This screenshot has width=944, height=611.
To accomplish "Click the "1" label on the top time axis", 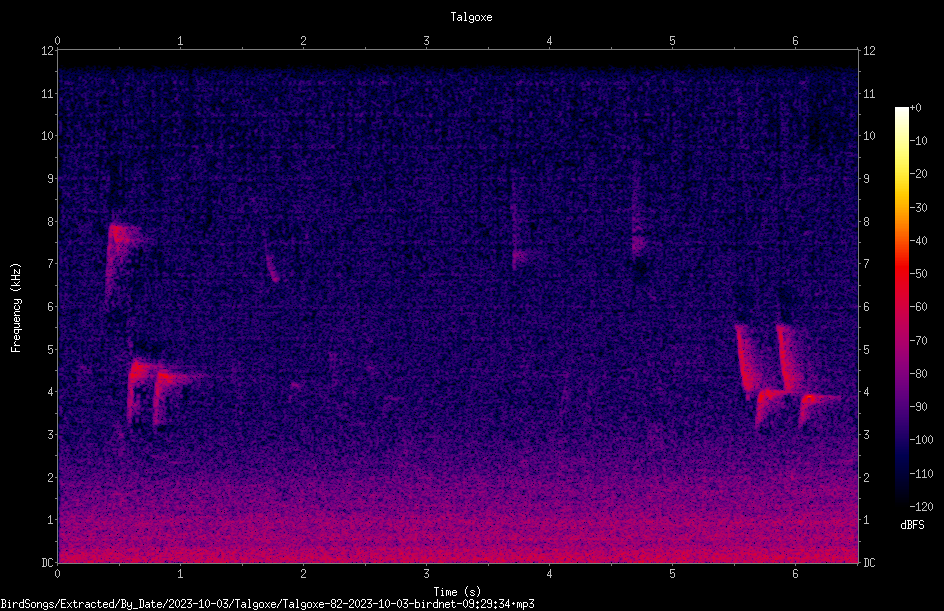I will coord(180,41).
